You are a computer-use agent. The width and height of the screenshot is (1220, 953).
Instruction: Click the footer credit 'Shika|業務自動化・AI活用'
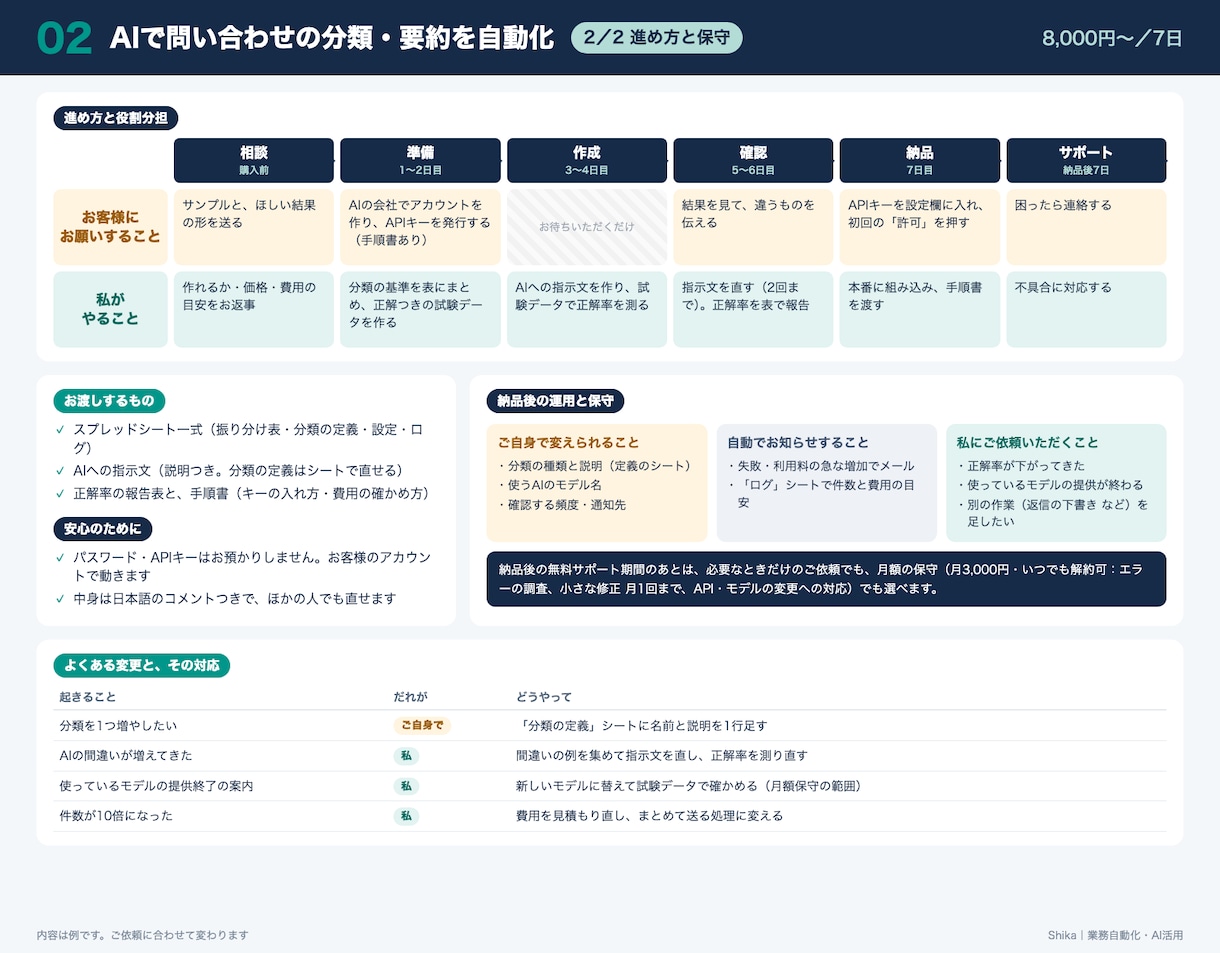pos(1115,935)
